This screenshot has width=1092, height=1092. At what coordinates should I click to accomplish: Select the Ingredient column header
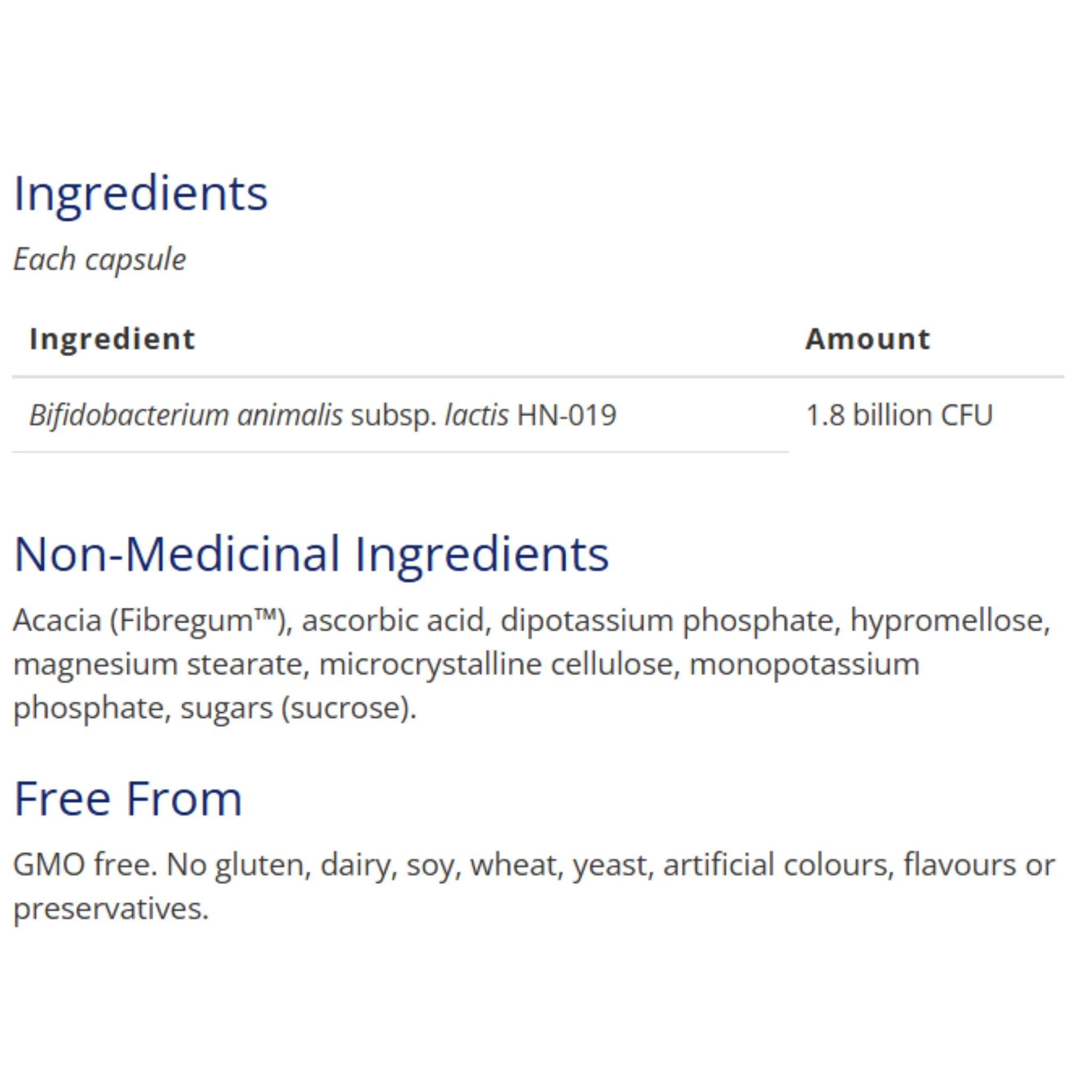pos(113,339)
